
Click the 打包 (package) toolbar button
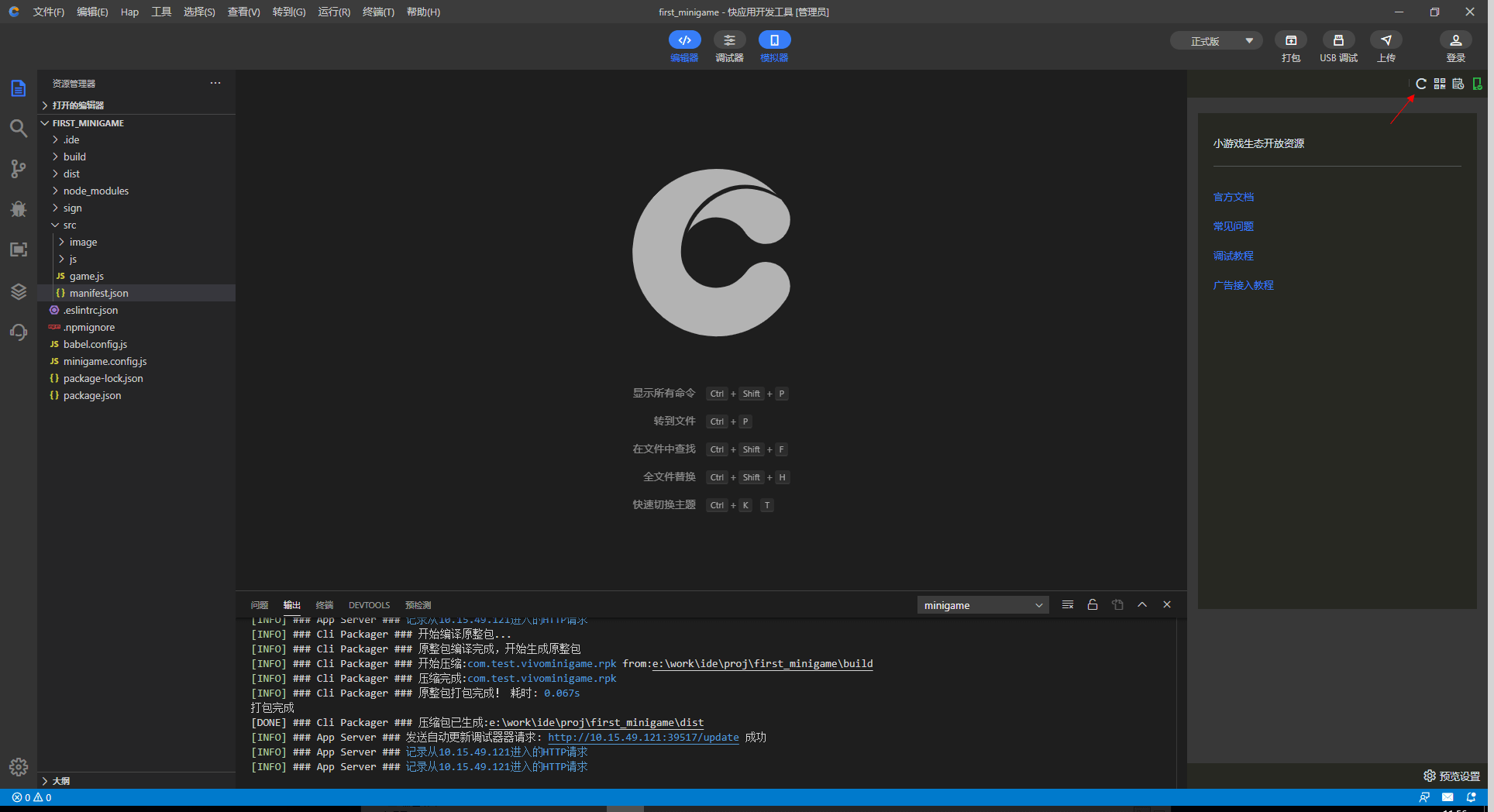(1291, 46)
